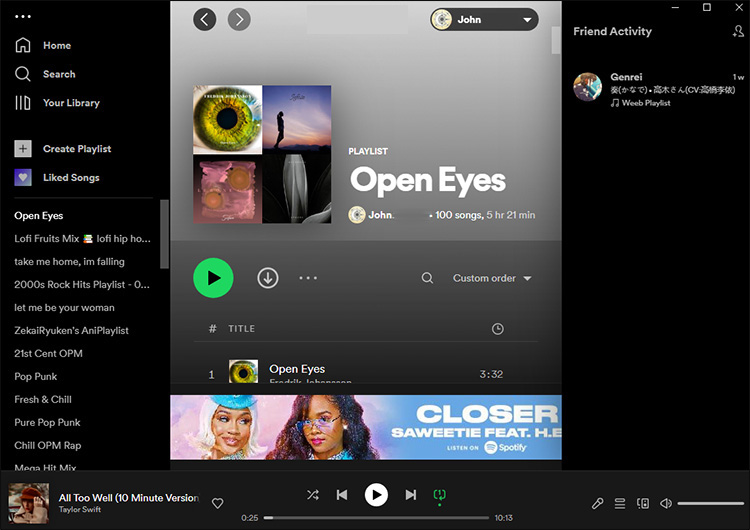Click the now playing album art
750x530 pixels.
tap(29, 503)
